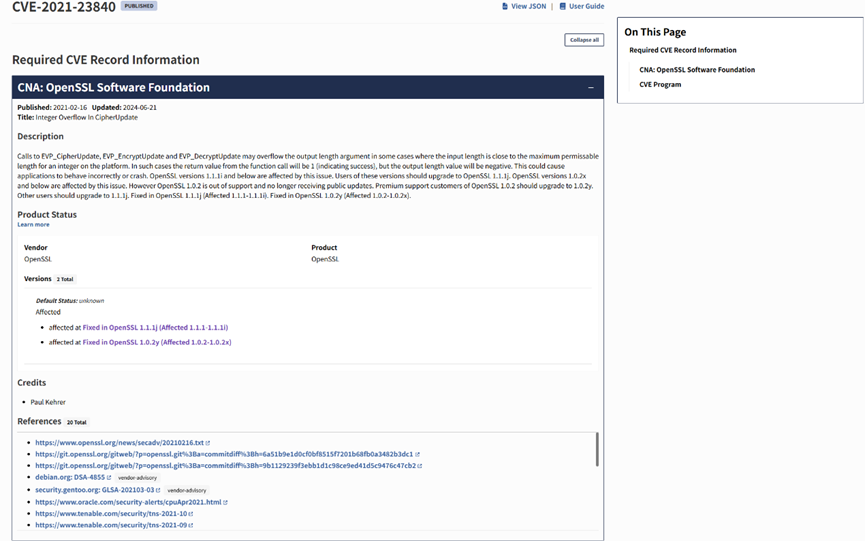865x541 pixels.
Task: Open git.openssl.org commitdiff 9b112923 reference
Action: coord(226,466)
